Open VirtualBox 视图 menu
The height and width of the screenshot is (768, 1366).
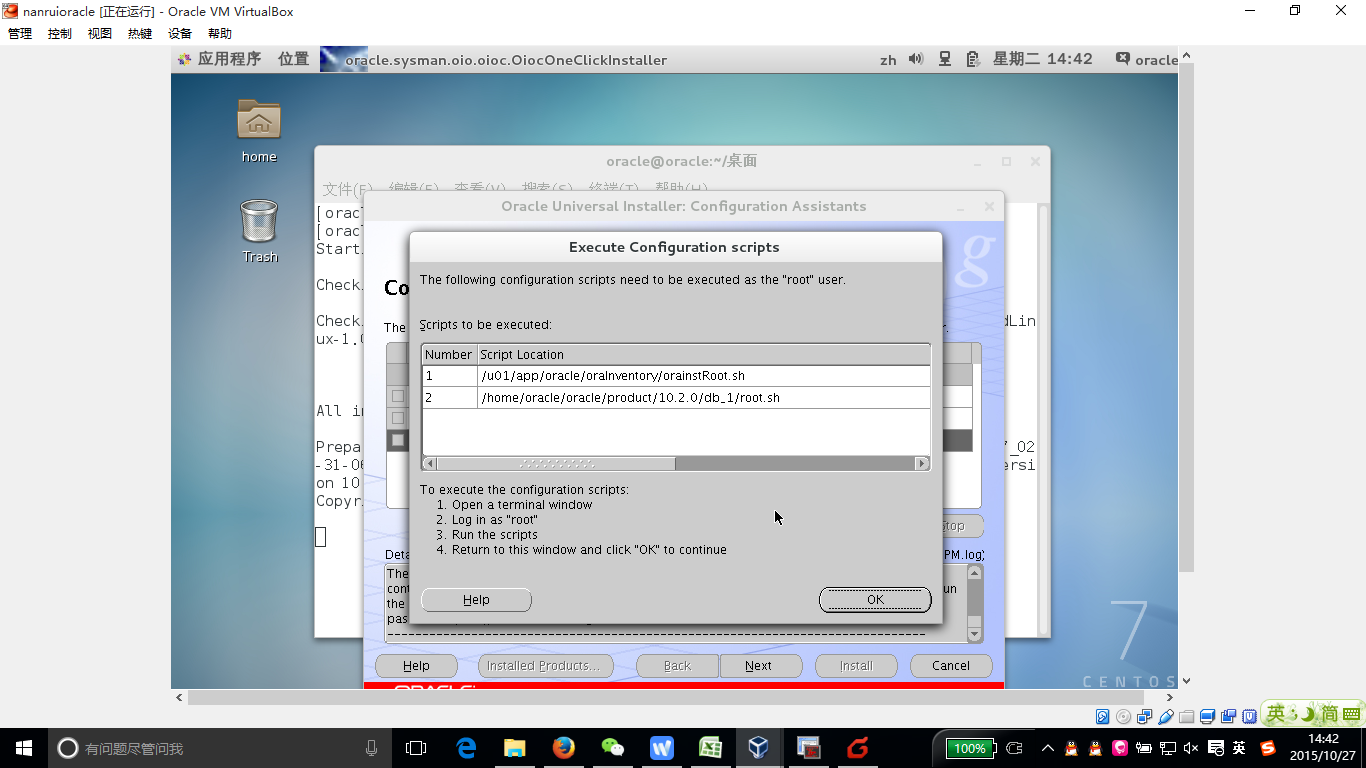pos(100,34)
